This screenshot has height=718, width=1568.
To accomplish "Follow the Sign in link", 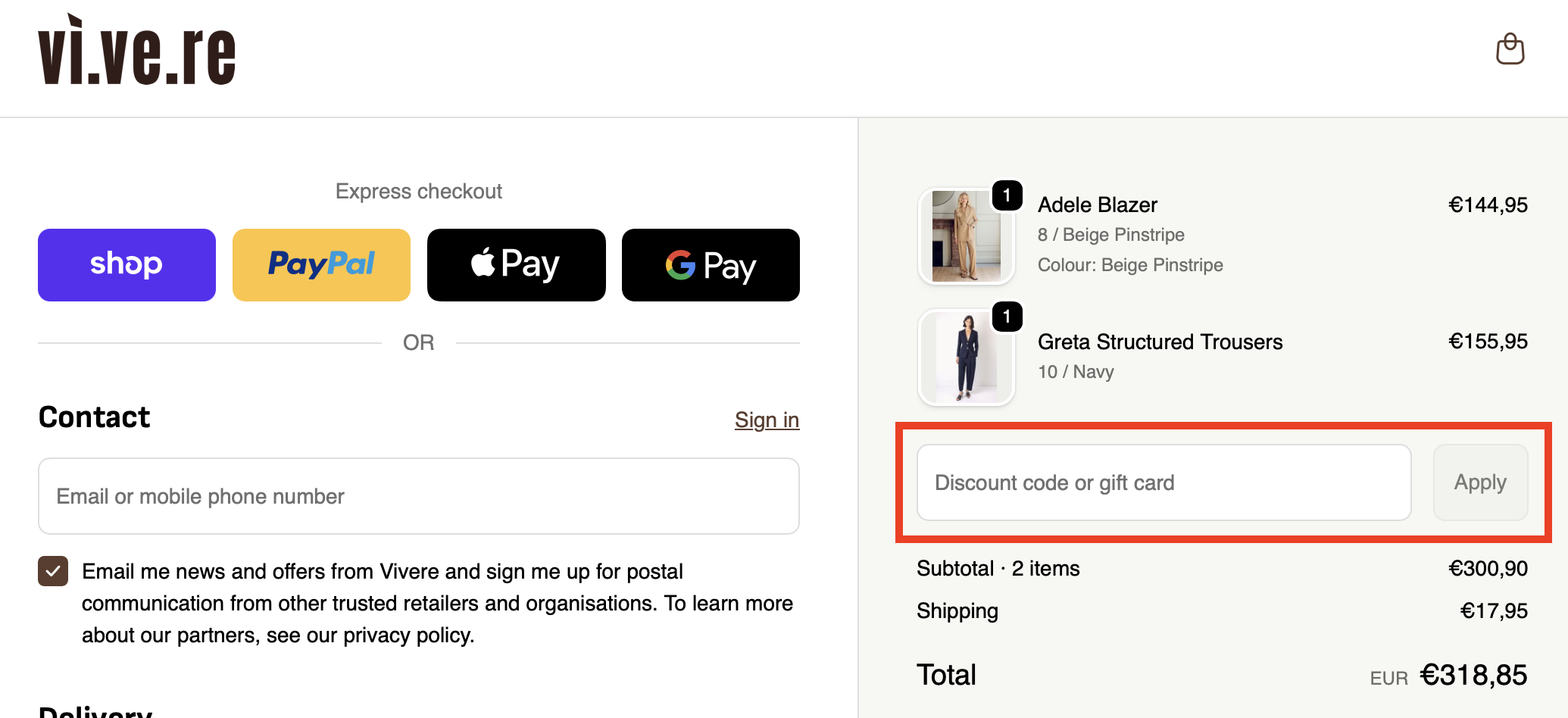I will [767, 420].
